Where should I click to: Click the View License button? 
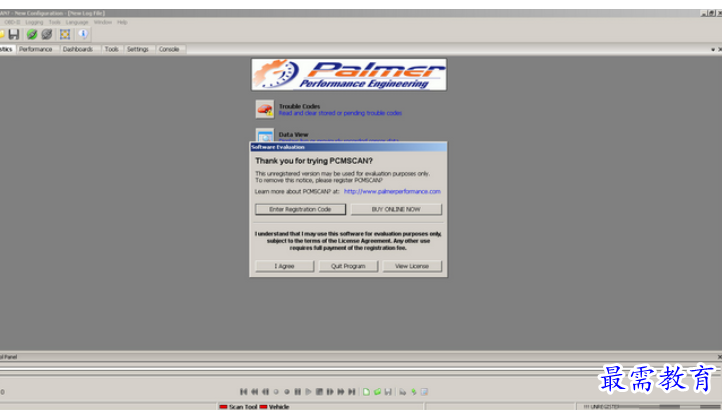point(412,266)
